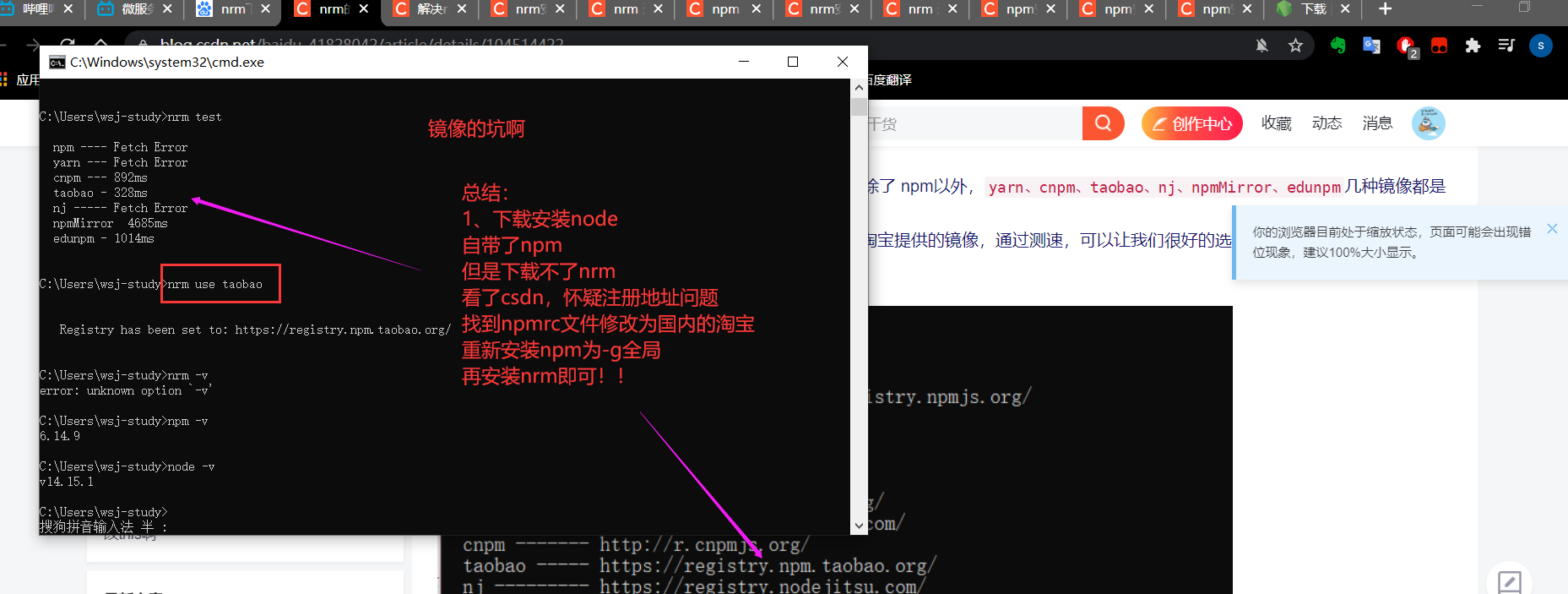Screen dimensions: 1568x594
Task: Open the red ad-blocker extension with badge 2
Action: click(x=1407, y=46)
